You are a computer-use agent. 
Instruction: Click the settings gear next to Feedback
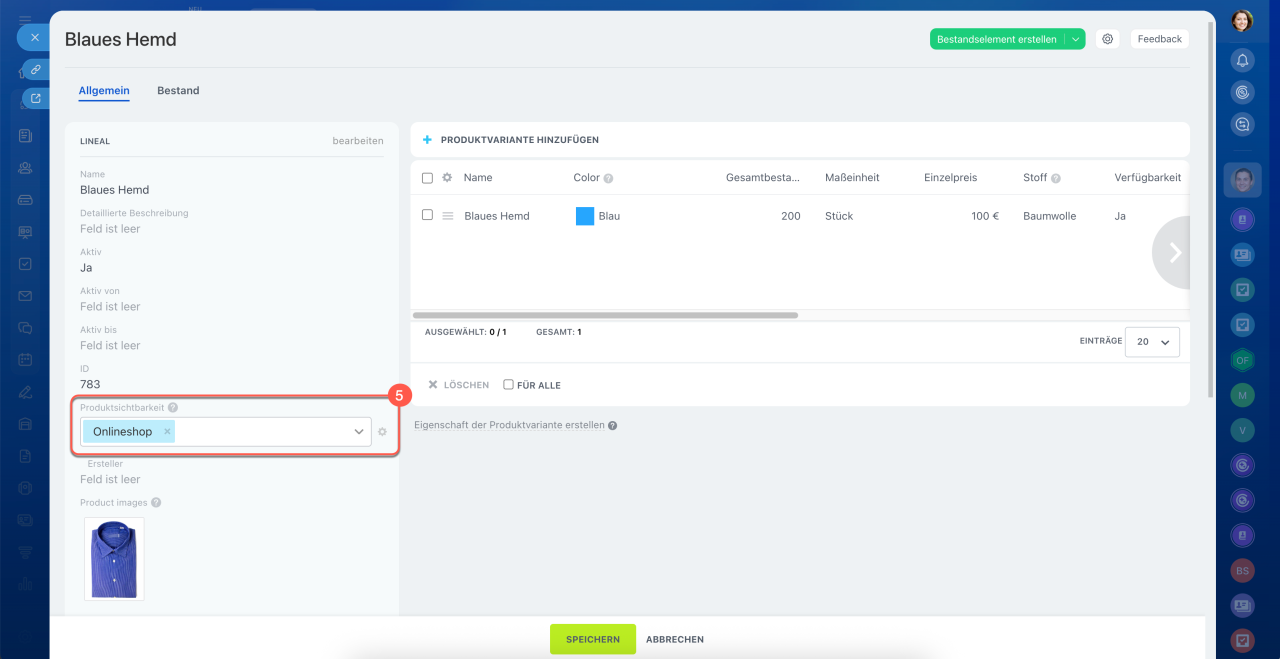click(x=1107, y=39)
